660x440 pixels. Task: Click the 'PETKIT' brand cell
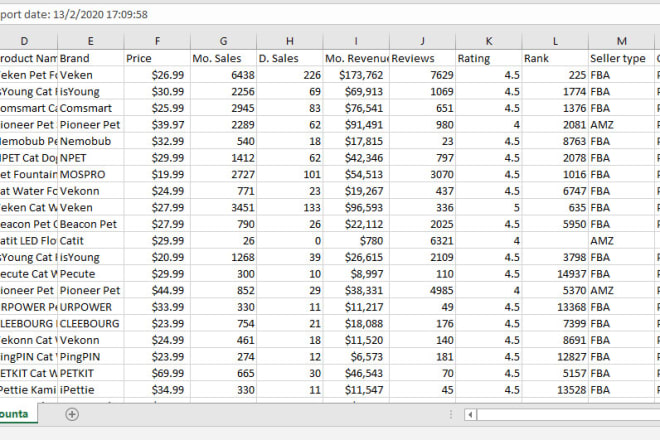90,373
